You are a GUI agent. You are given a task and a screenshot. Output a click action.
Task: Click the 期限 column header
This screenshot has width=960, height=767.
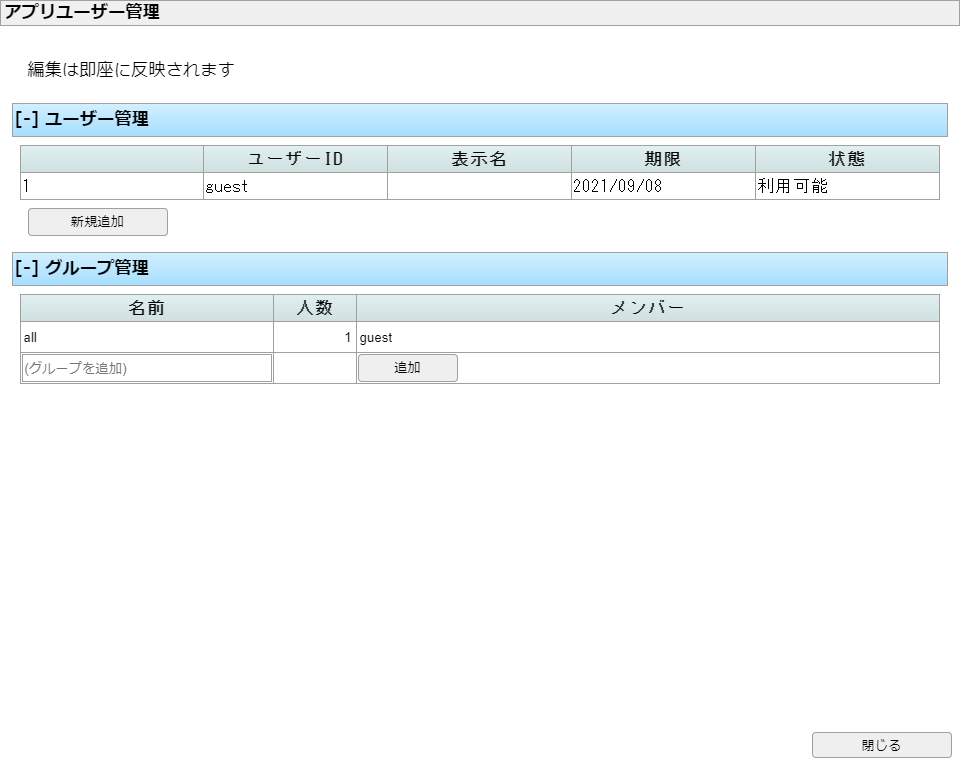click(x=663, y=159)
